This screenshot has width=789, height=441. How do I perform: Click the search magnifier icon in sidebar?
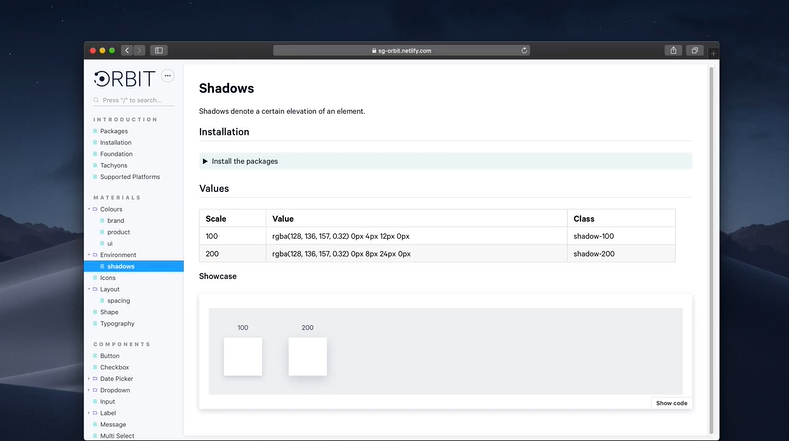coord(96,100)
